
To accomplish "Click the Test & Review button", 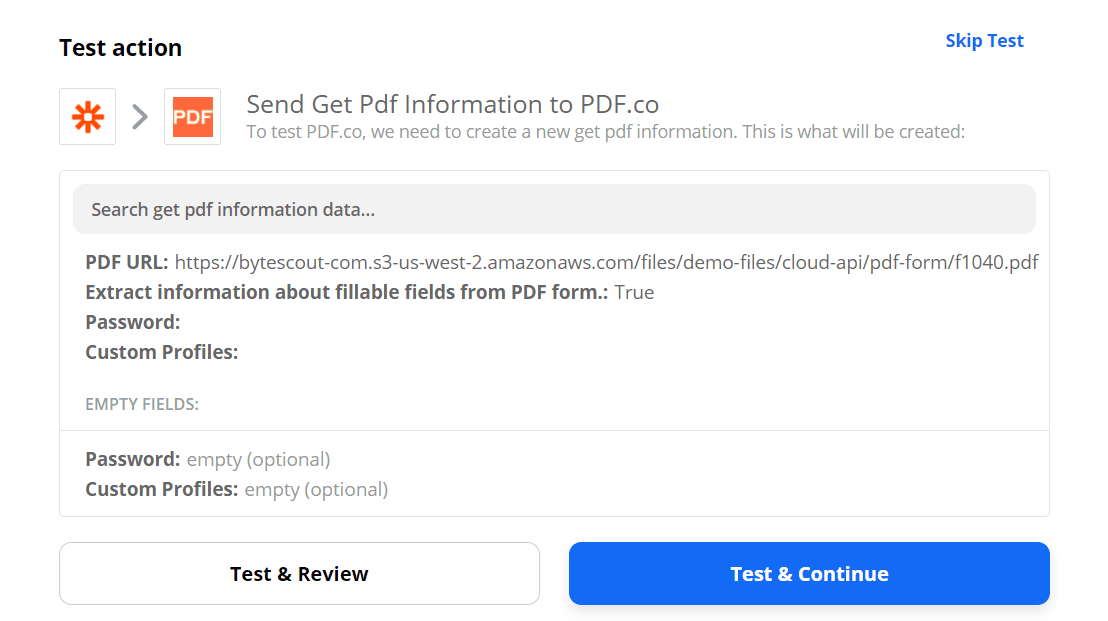I will pyautogui.click(x=299, y=573).
